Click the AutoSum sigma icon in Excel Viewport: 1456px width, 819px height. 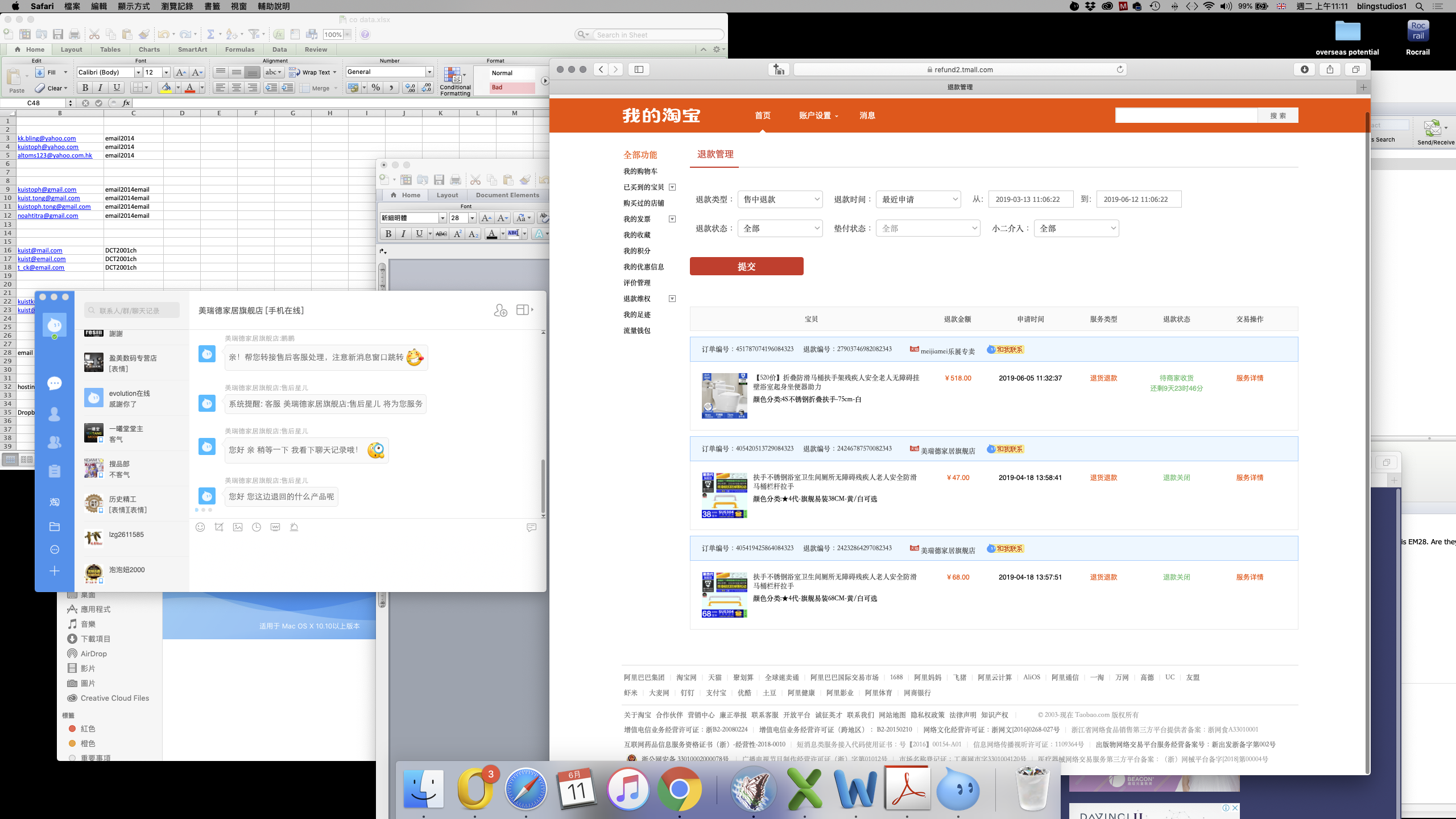(x=210, y=35)
